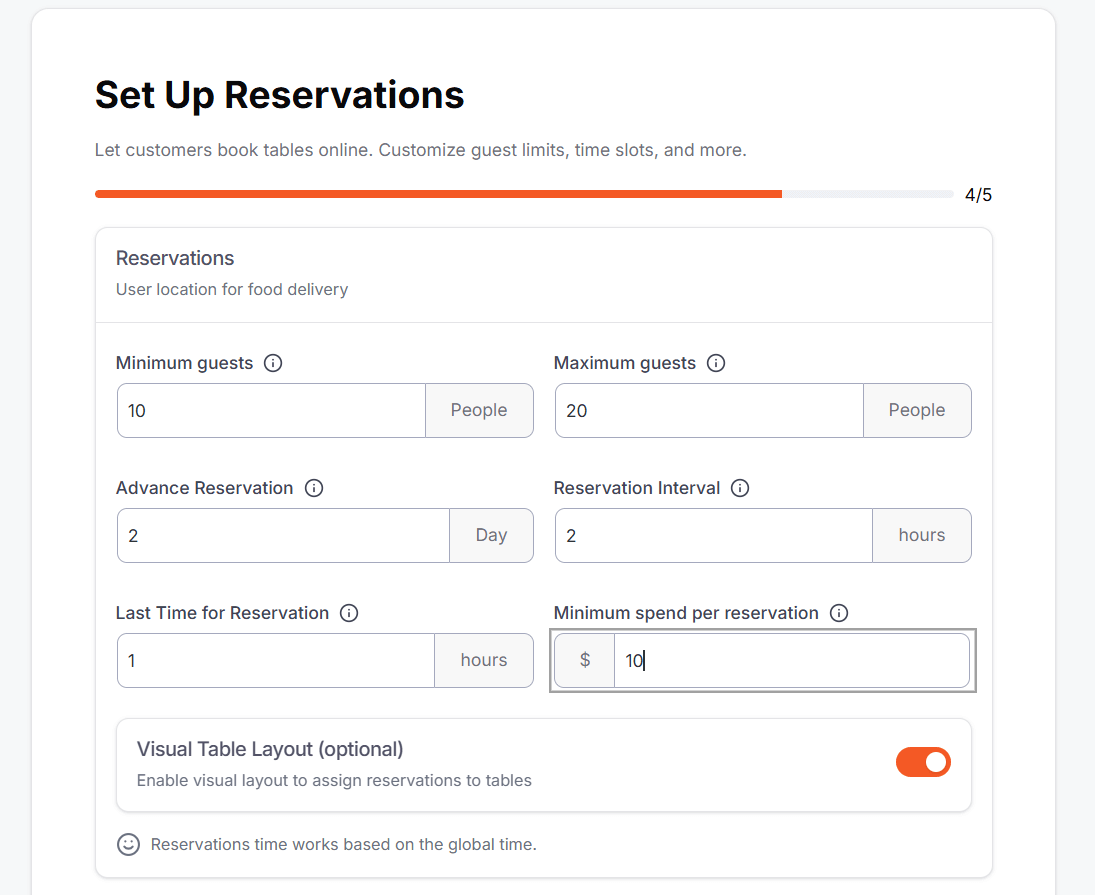
Task: Click the Maximum guests input field
Action: pos(709,410)
